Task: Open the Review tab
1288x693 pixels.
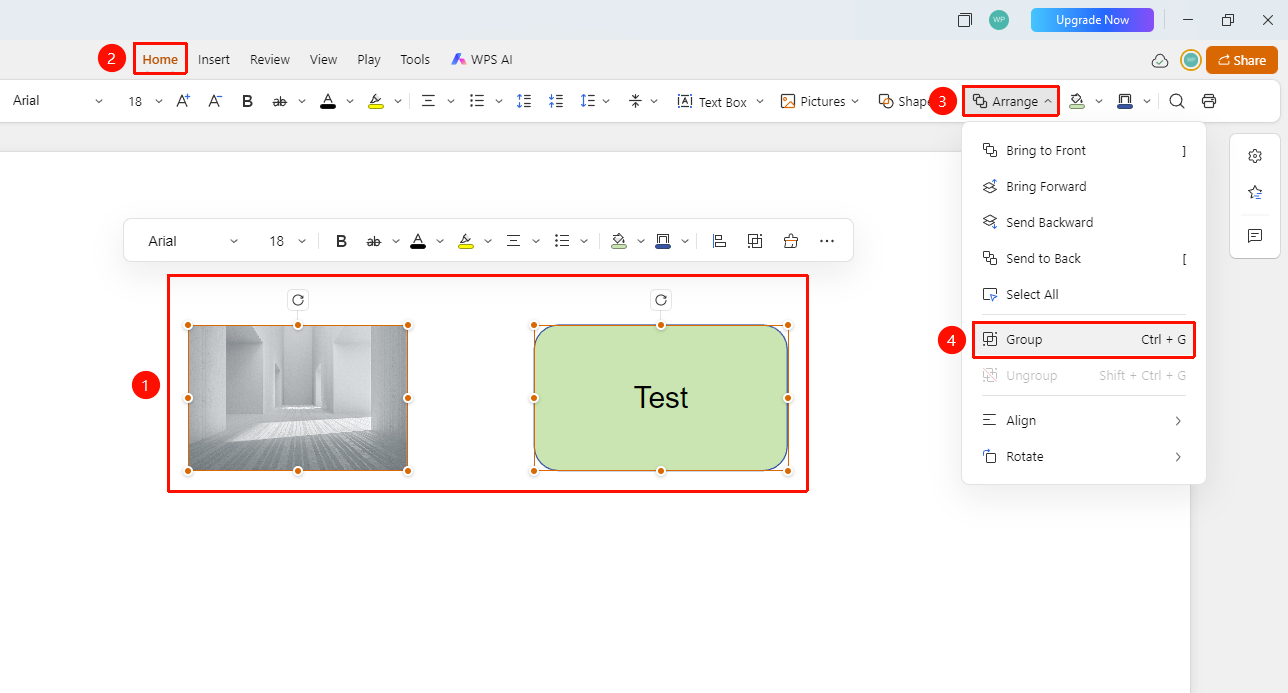Action: 270,60
